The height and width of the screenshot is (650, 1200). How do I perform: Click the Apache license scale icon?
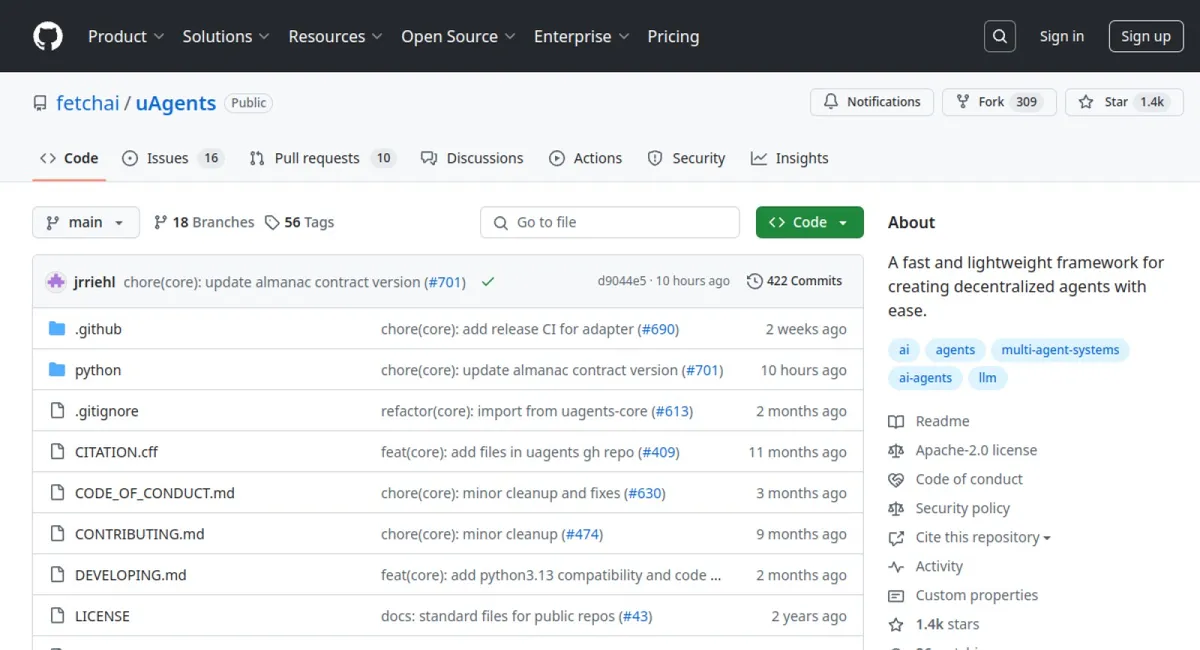pyautogui.click(x=896, y=450)
